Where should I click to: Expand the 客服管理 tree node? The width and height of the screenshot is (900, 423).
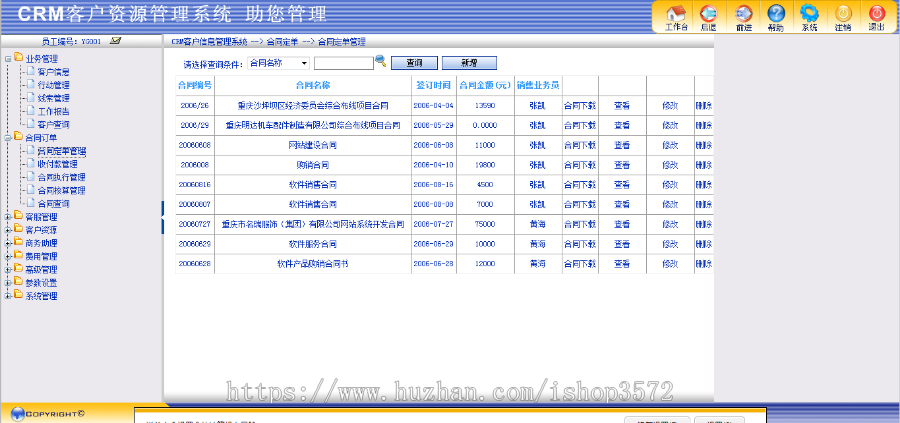tap(8, 217)
